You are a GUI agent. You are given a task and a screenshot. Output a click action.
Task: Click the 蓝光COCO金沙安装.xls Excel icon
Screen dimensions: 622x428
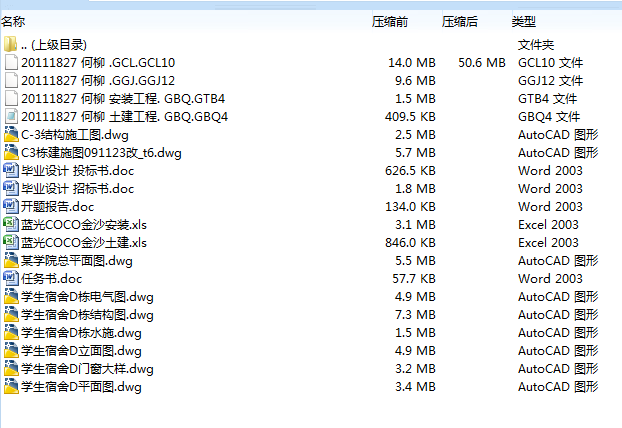point(11,225)
